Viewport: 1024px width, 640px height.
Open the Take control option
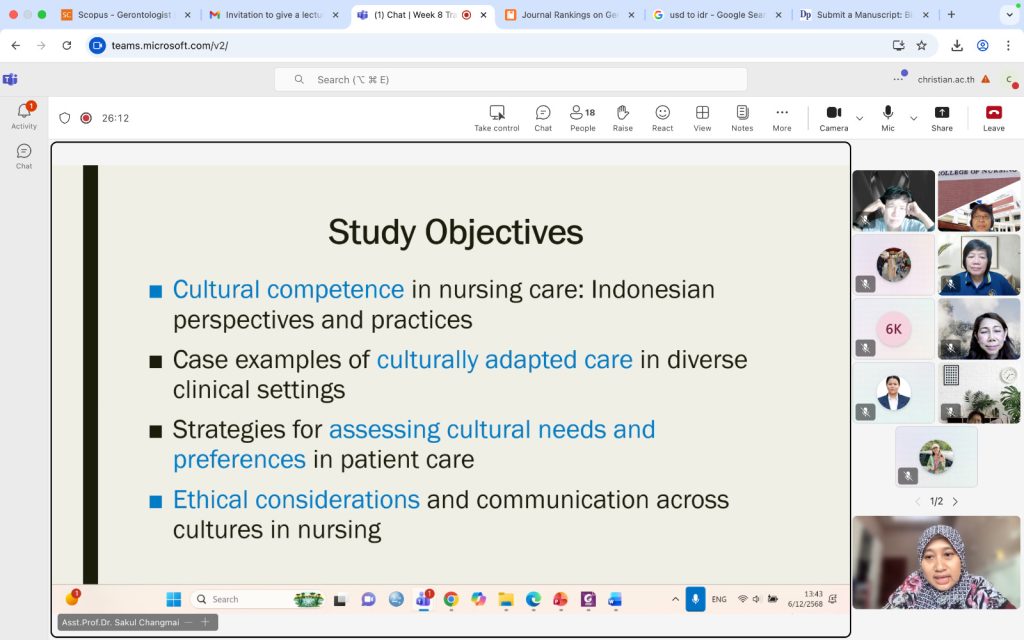pyautogui.click(x=496, y=117)
